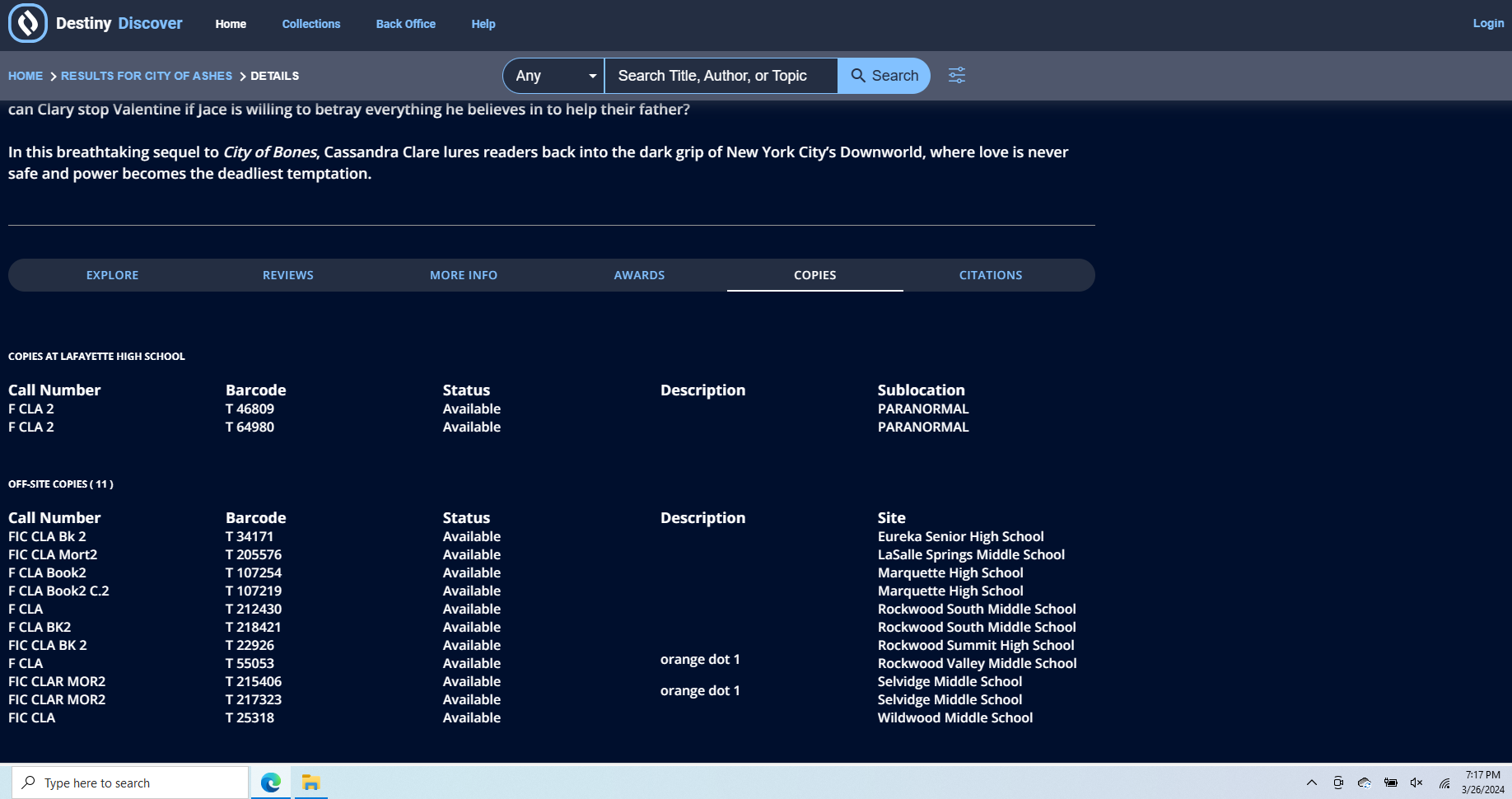This screenshot has width=1512, height=799.
Task: Click site LaSalle Springs Middle School
Action: [971, 554]
